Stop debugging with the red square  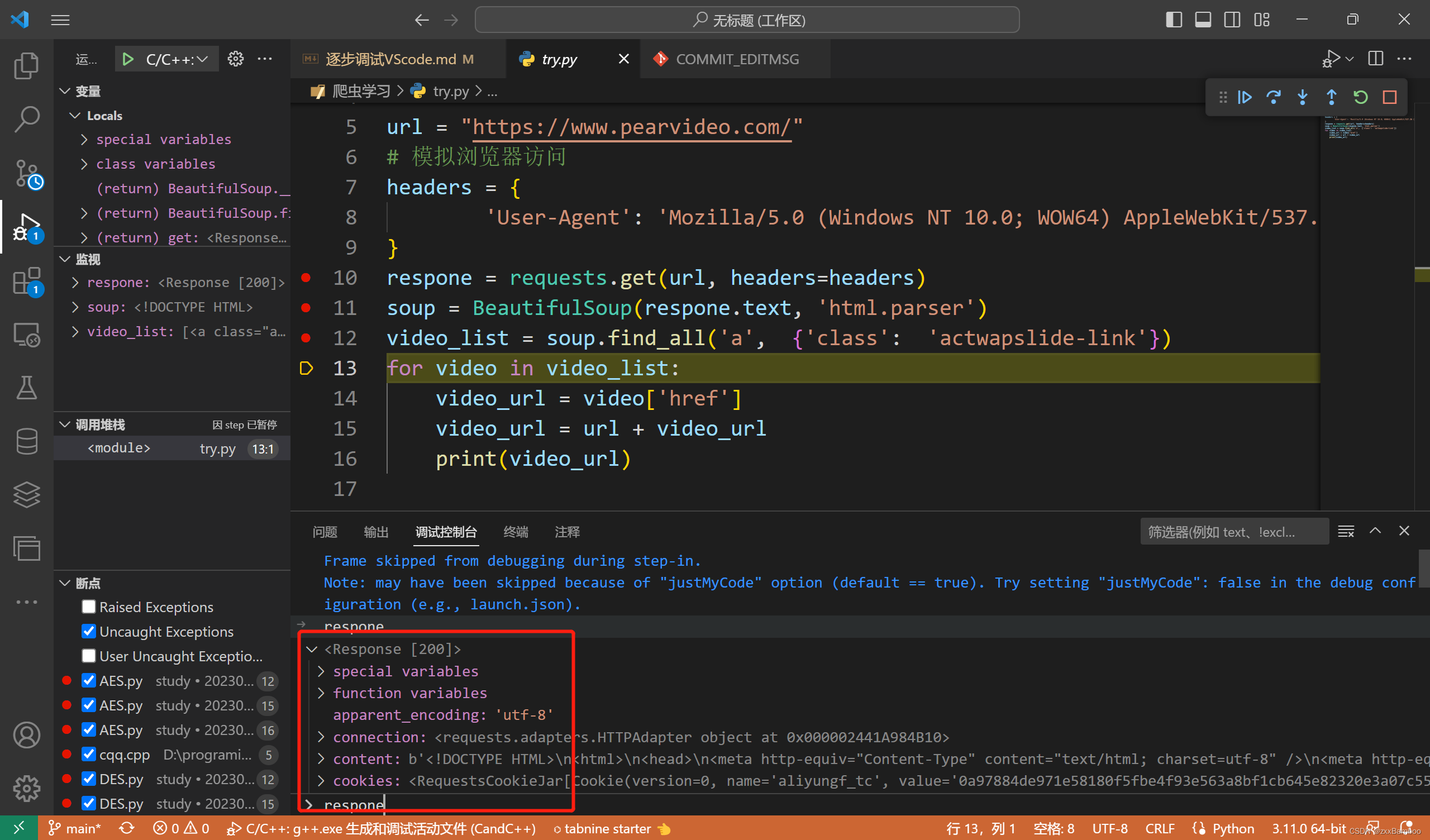coord(1389,98)
